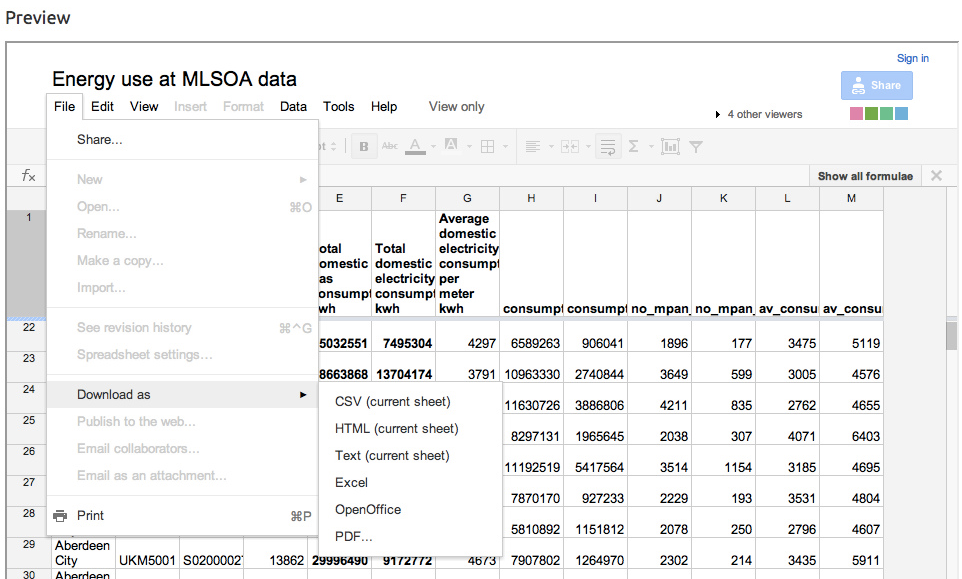Viewport: 962px width, 579px height.
Task: Open the functions dropdown arrow
Action: point(651,147)
